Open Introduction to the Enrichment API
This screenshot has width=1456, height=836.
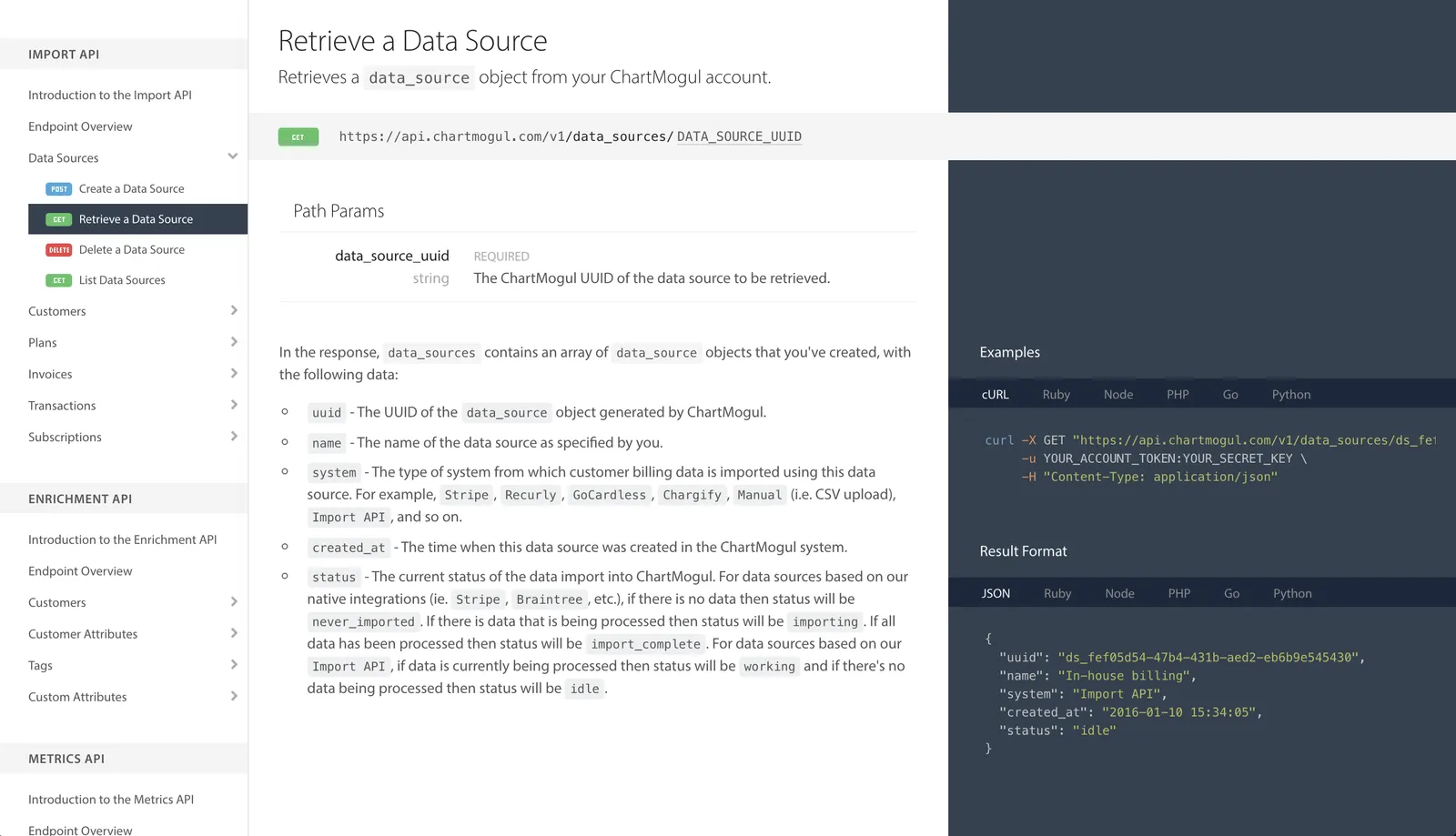pyautogui.click(x=123, y=540)
